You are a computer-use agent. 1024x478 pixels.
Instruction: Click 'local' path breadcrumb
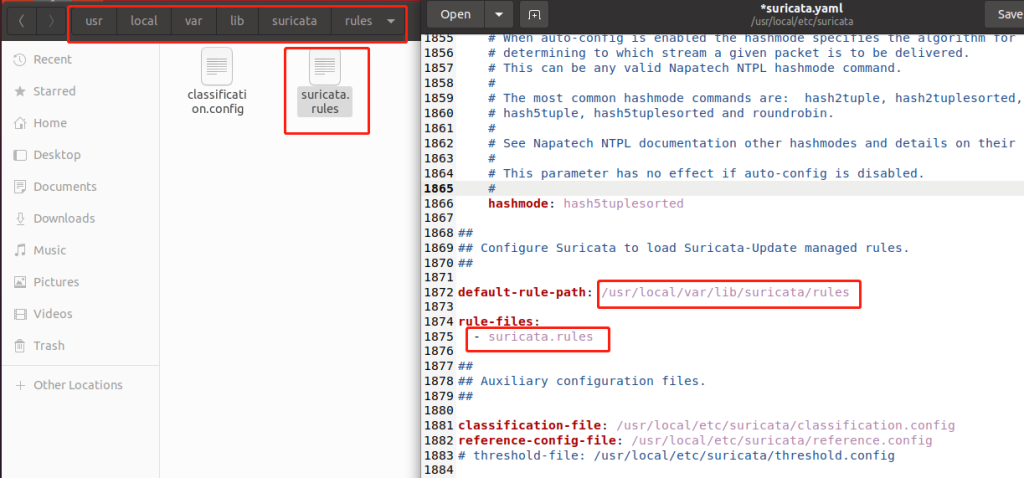pyautogui.click(x=144, y=21)
